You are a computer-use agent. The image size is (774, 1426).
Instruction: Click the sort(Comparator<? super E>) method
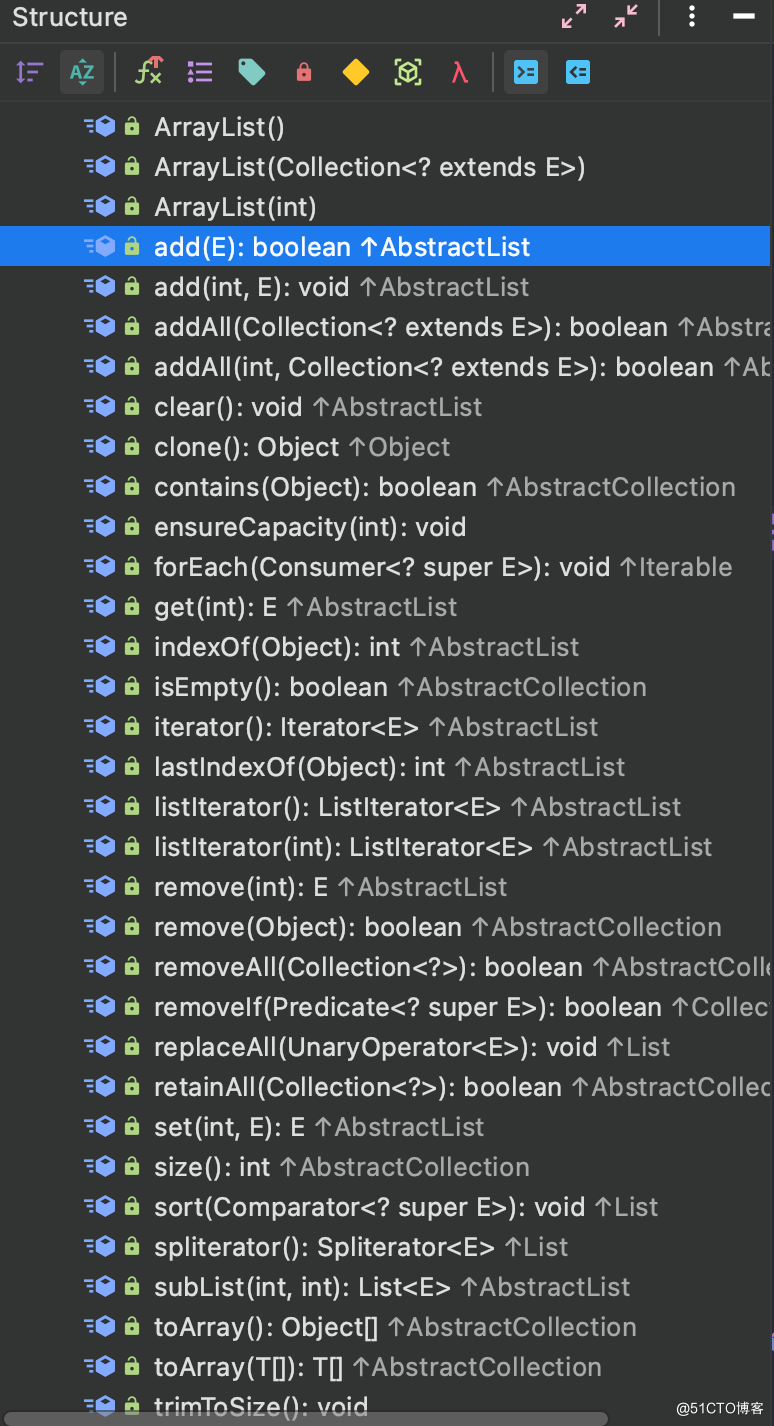tap(406, 1207)
